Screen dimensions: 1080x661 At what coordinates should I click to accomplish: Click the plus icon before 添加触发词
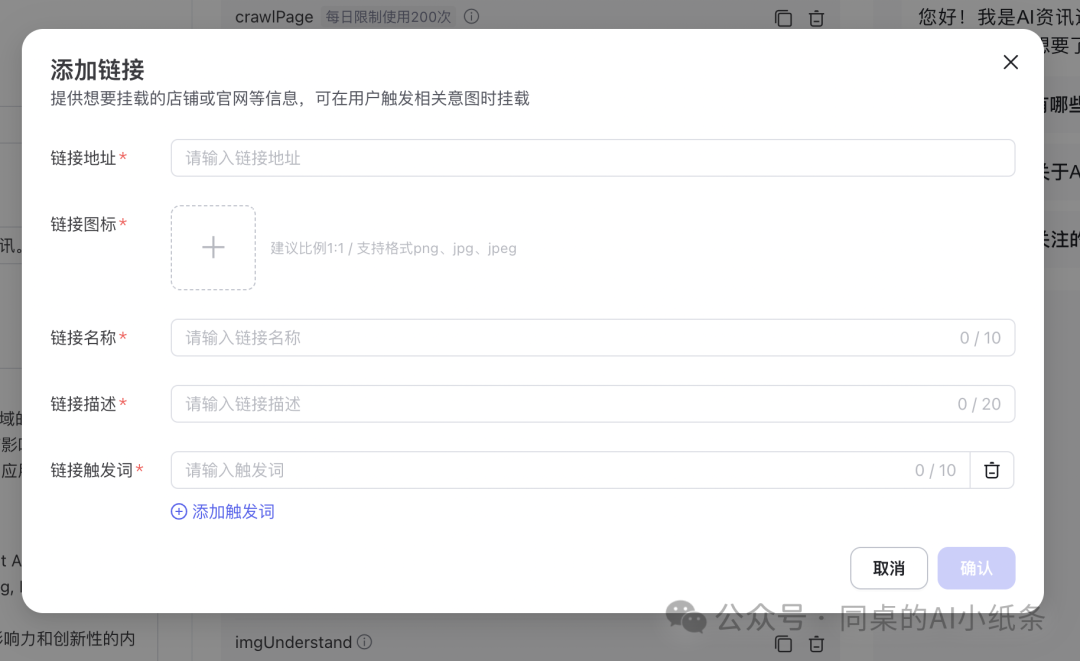coord(178,511)
